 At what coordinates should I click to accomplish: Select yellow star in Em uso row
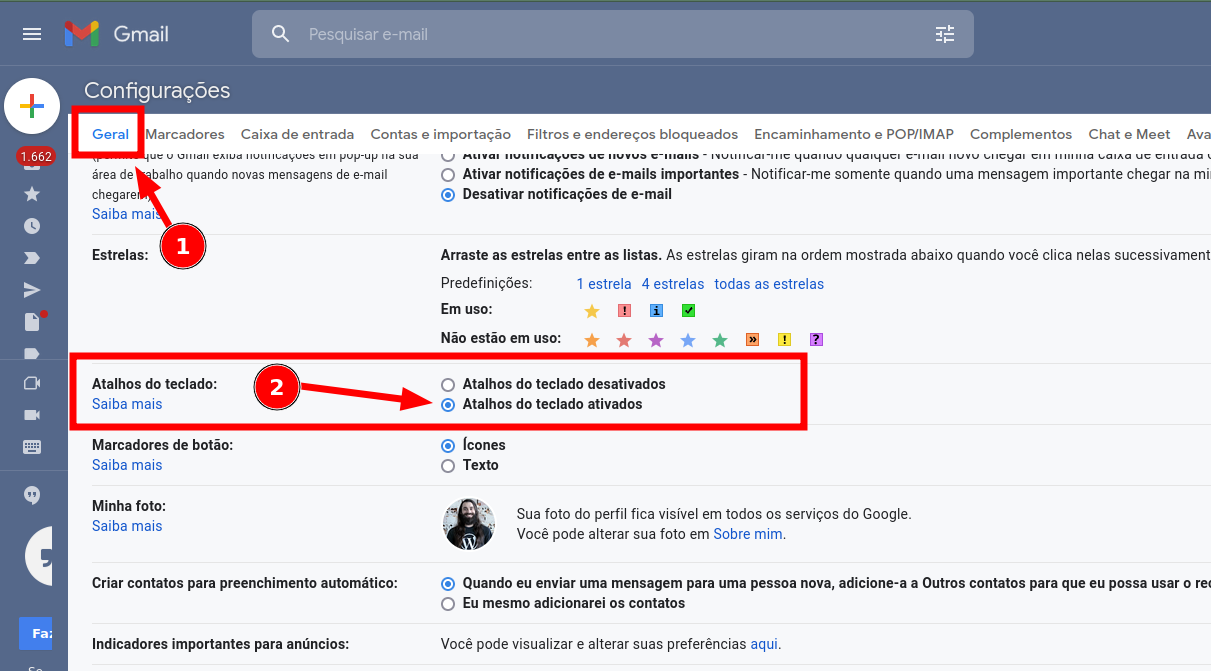click(x=592, y=311)
